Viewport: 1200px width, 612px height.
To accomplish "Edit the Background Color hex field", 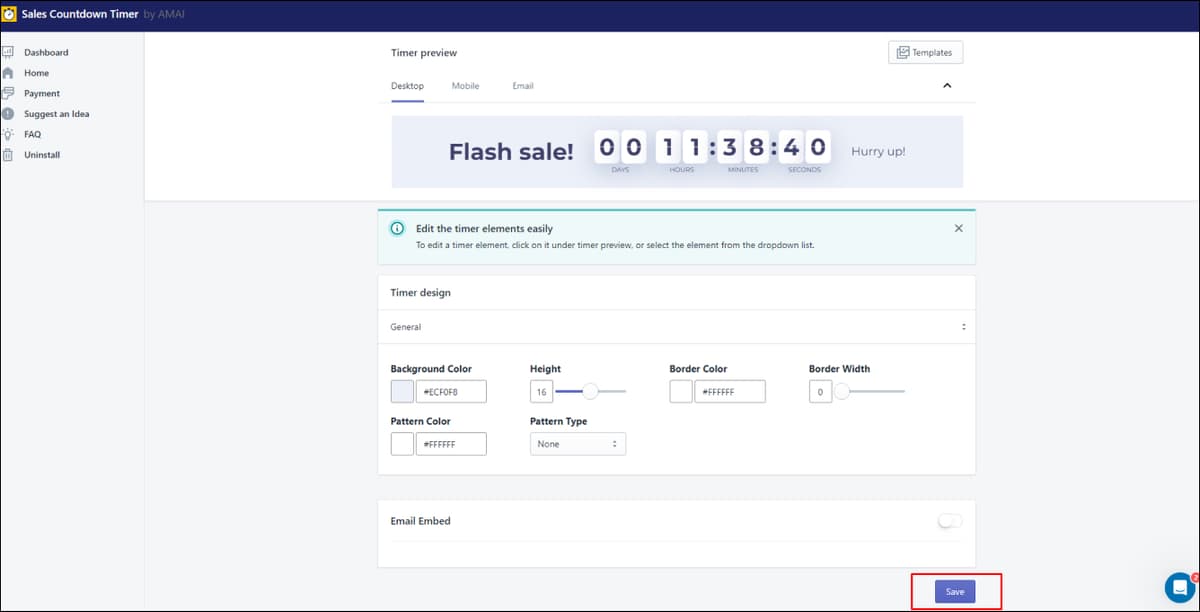I will (x=451, y=391).
